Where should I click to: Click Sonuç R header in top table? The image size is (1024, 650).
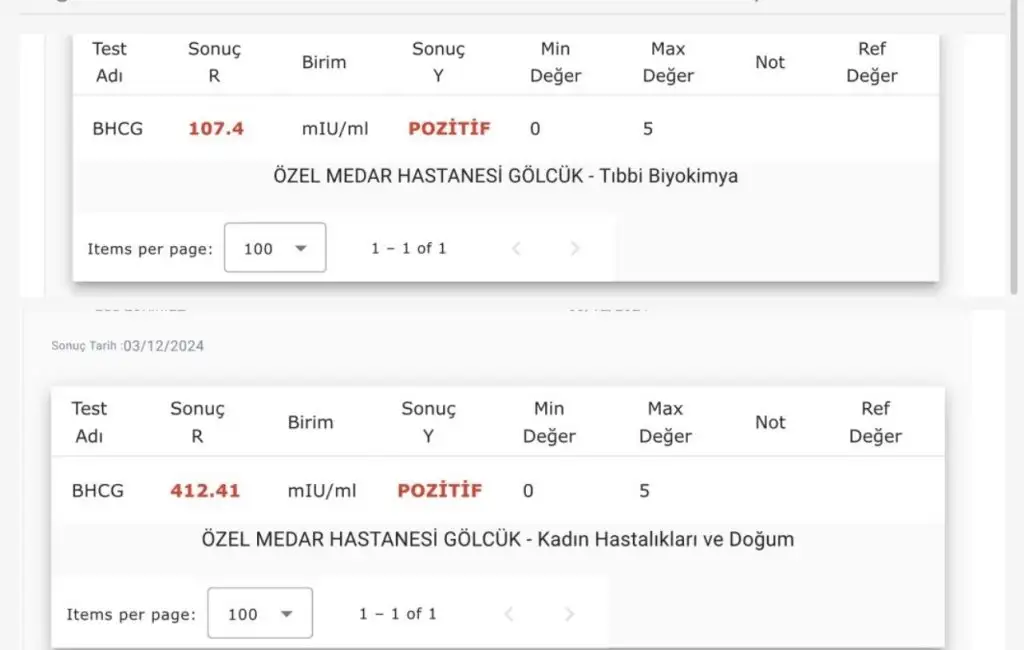coord(214,62)
